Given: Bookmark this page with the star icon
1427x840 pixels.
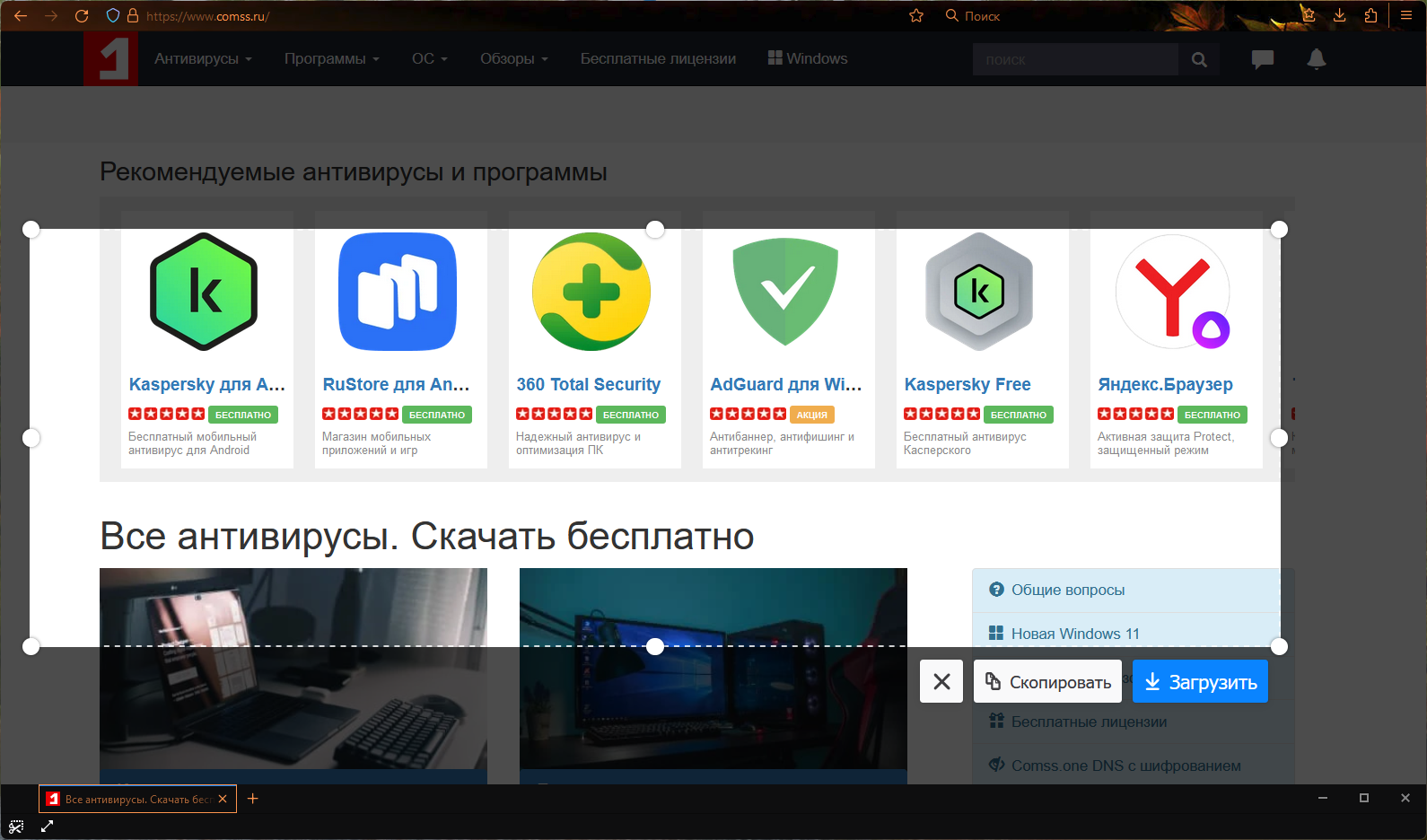Looking at the screenshot, I should tap(916, 16).
